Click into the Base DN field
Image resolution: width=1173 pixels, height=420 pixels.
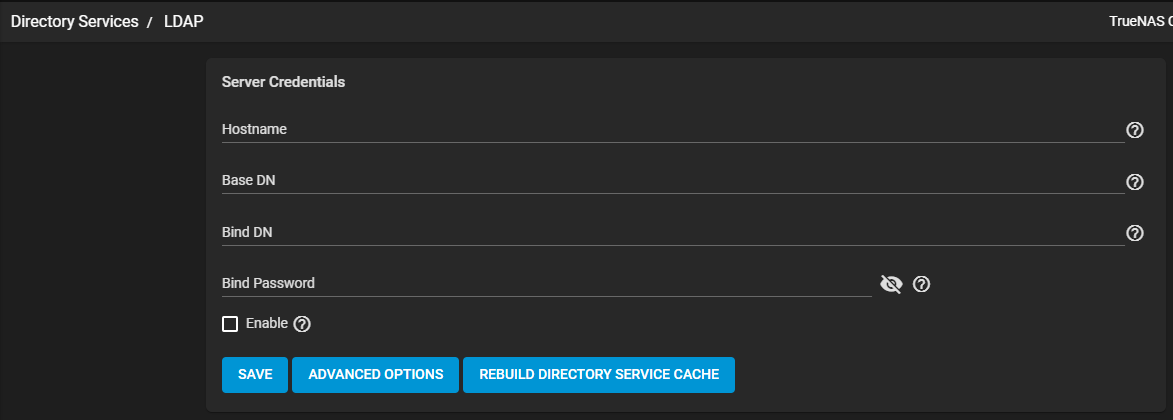click(x=672, y=181)
